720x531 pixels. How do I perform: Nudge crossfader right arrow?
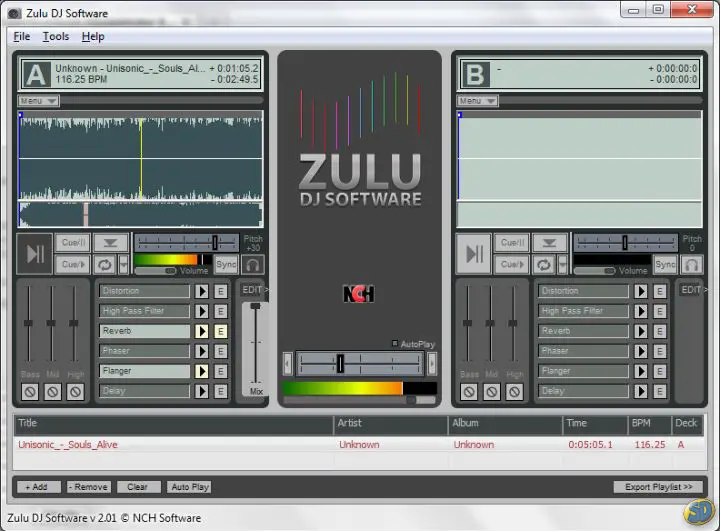[x=432, y=364]
